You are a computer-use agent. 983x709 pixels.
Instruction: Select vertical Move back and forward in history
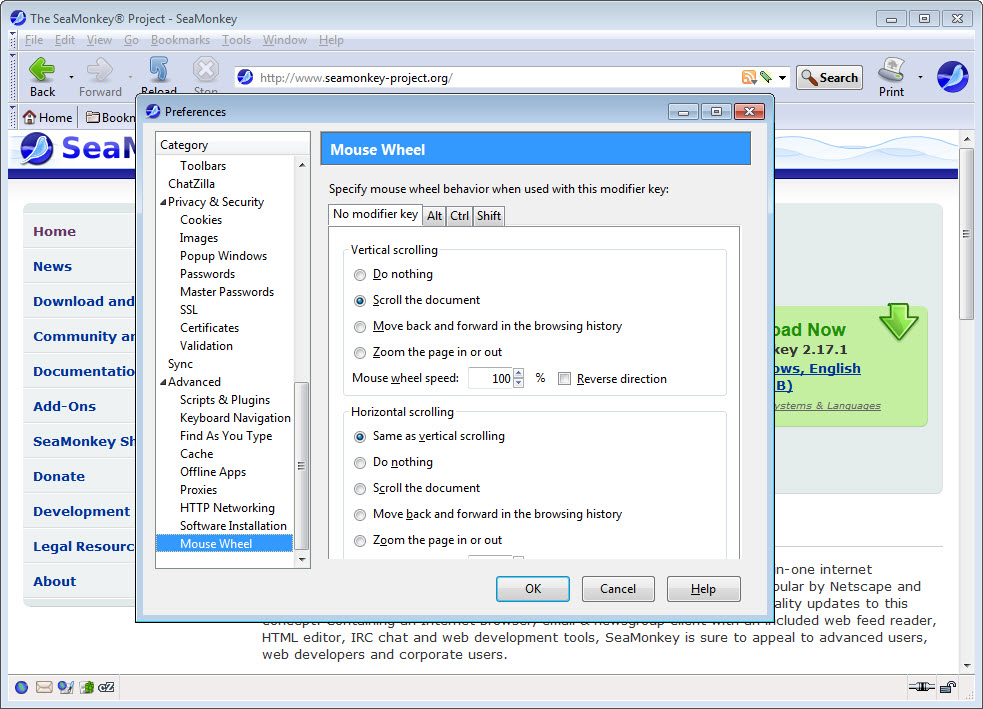[x=360, y=327]
